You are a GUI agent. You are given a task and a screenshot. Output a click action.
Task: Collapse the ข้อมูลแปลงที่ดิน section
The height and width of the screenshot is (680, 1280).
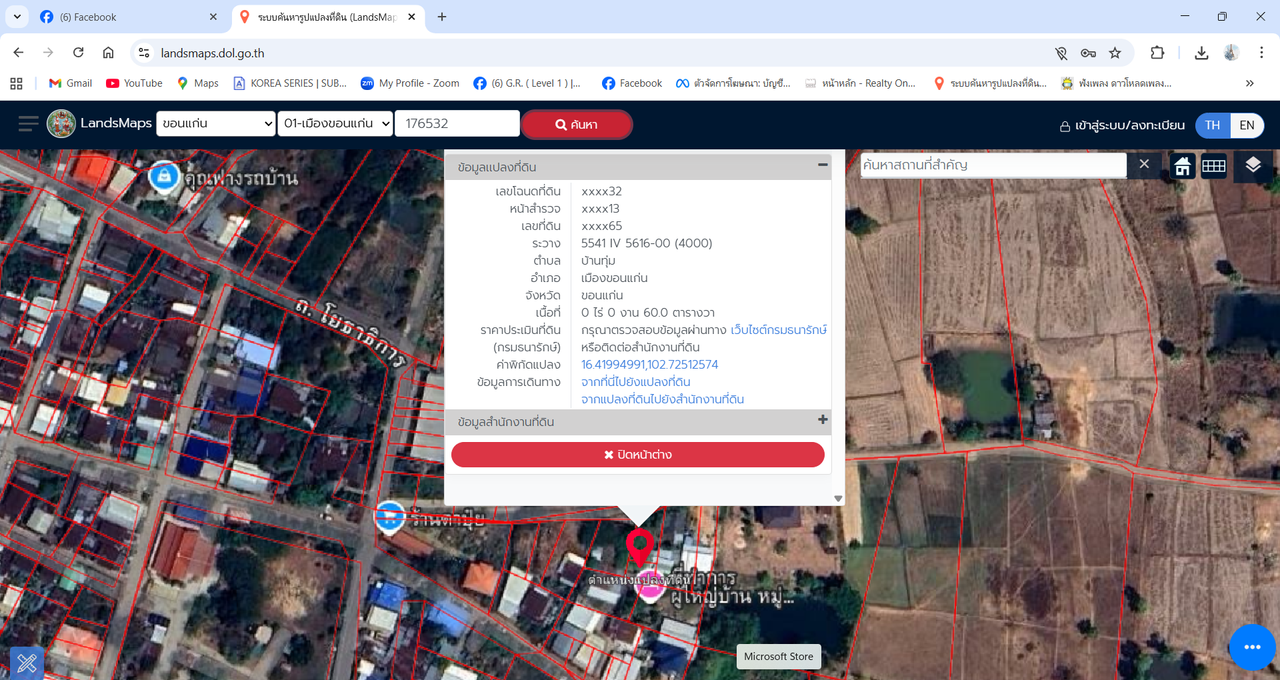[x=823, y=165]
